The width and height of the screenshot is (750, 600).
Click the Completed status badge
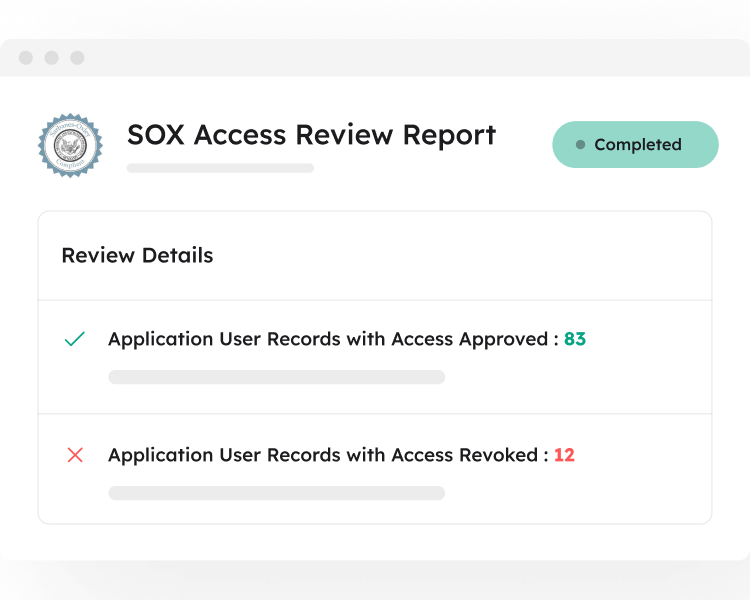click(x=635, y=144)
